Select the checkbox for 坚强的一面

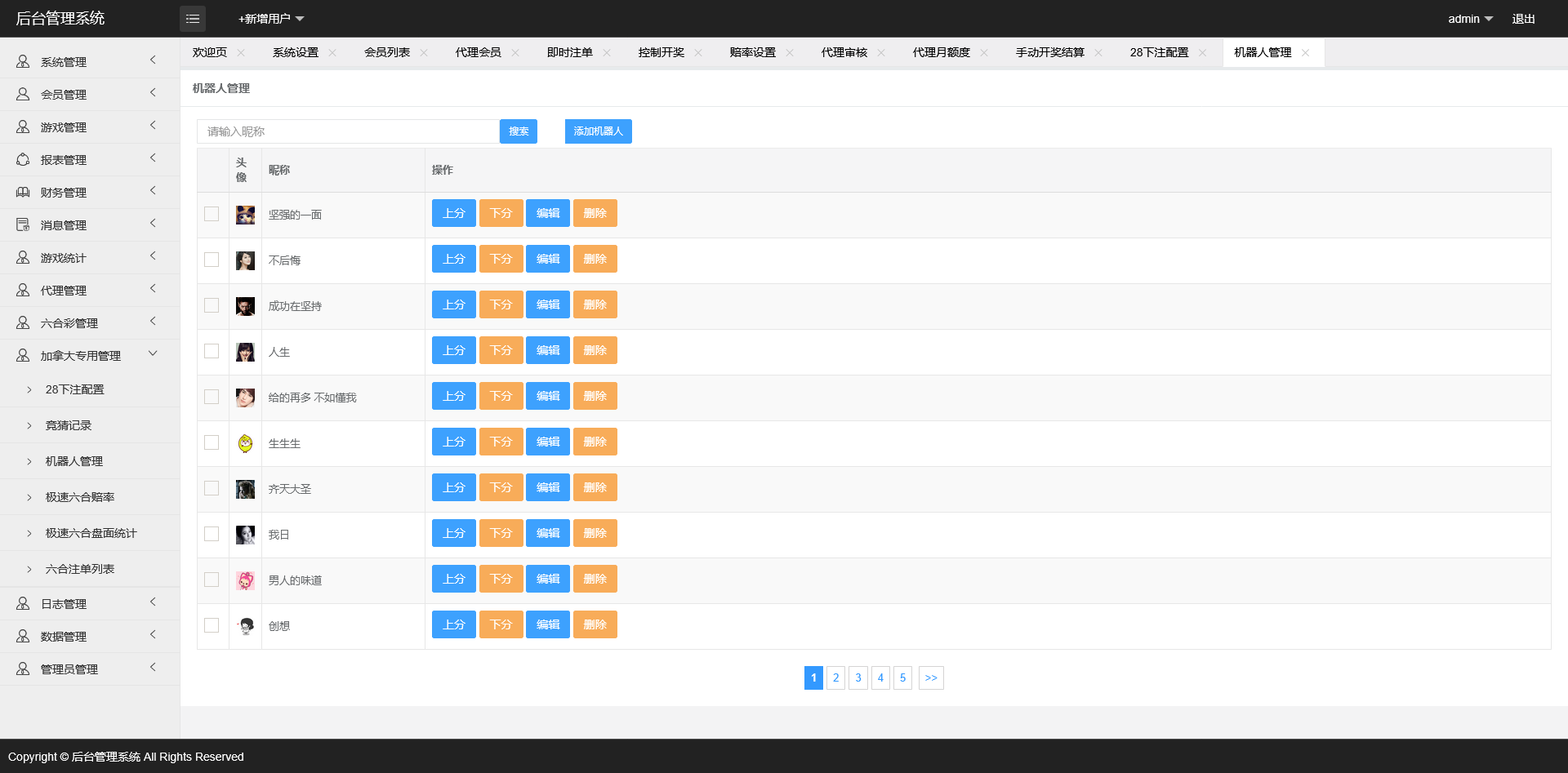click(212, 214)
